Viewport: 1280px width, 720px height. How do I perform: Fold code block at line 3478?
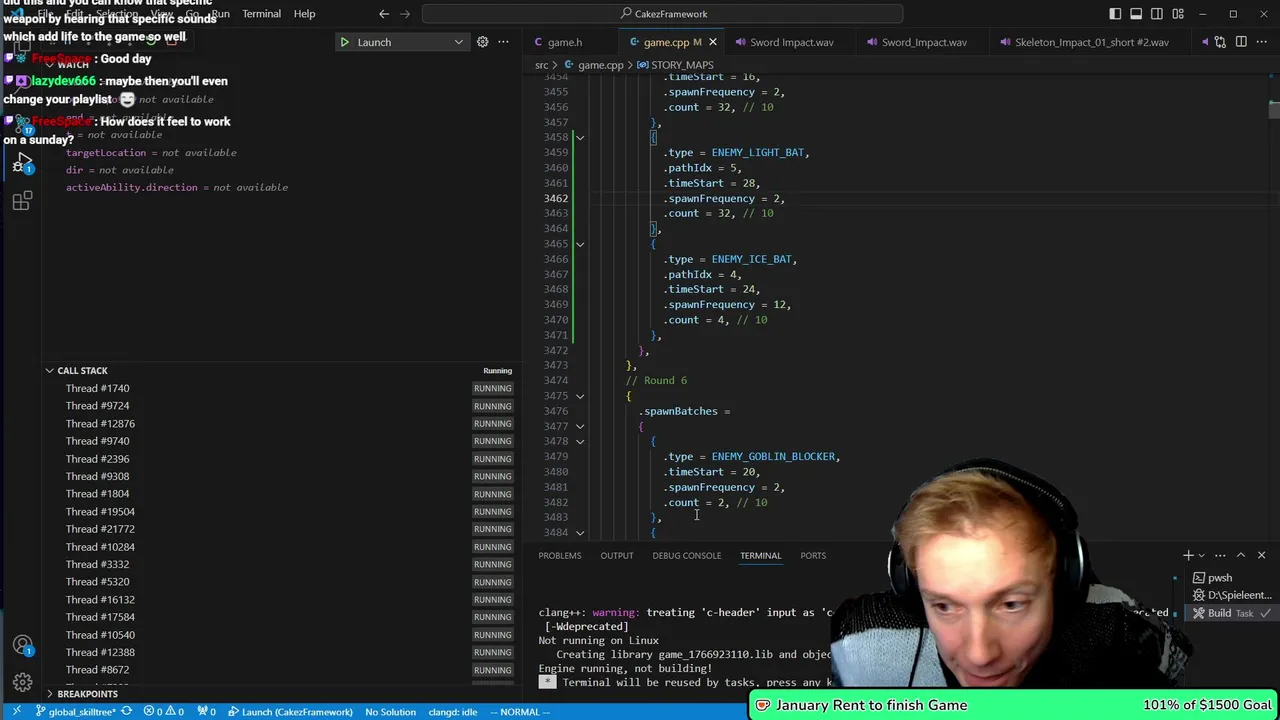(x=580, y=441)
